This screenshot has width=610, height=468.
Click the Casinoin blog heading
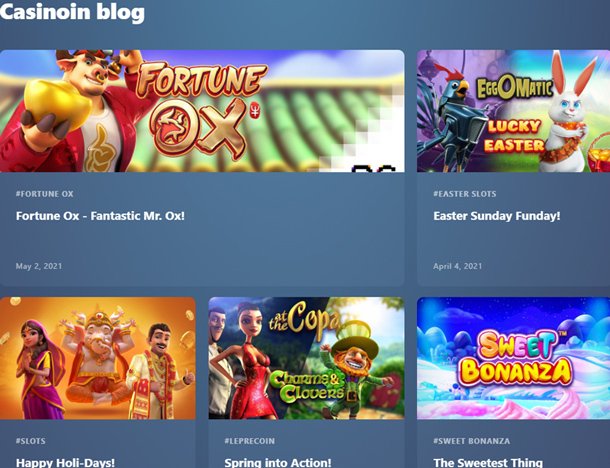72,11
